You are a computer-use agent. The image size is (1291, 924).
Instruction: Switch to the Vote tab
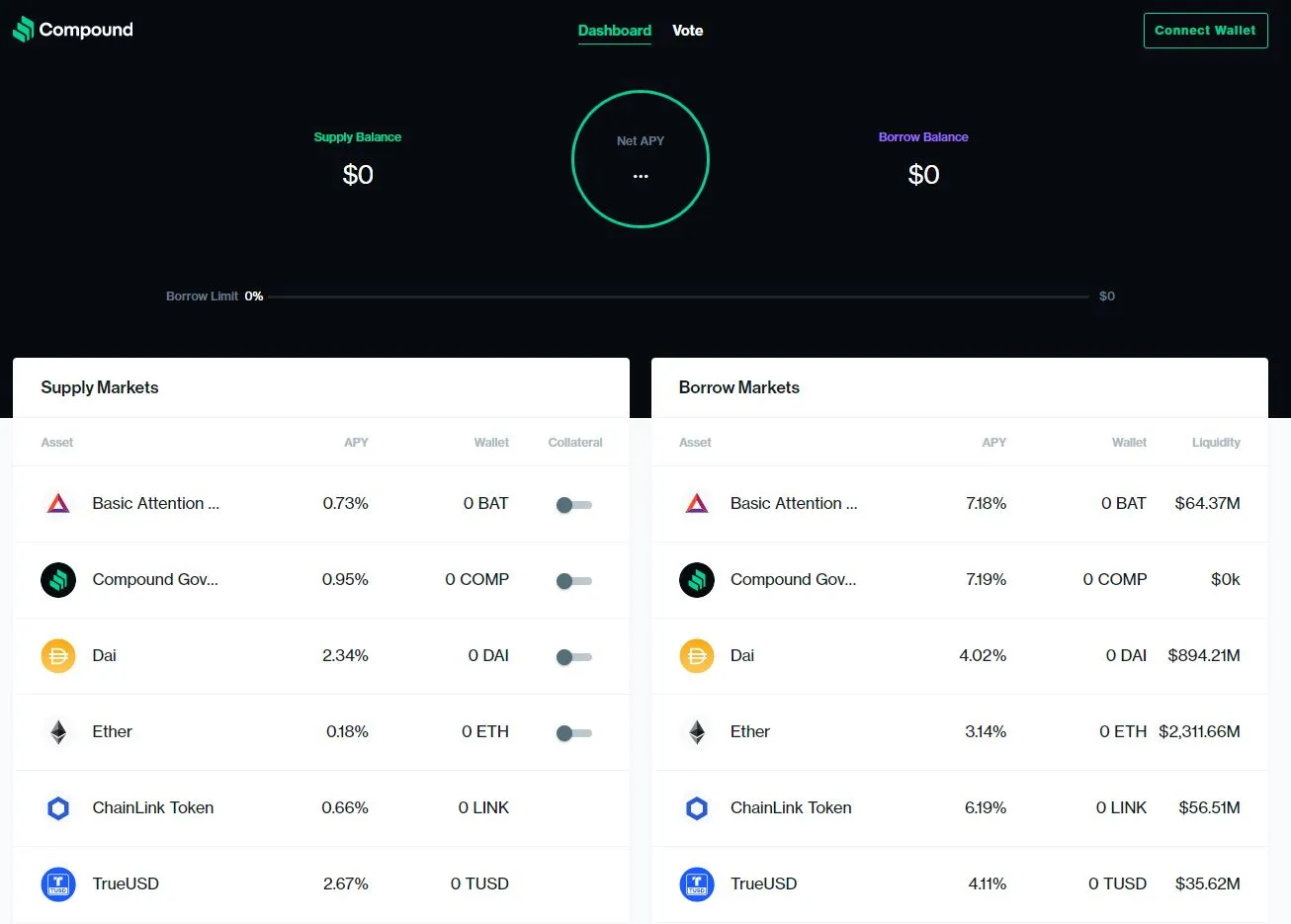[687, 31]
